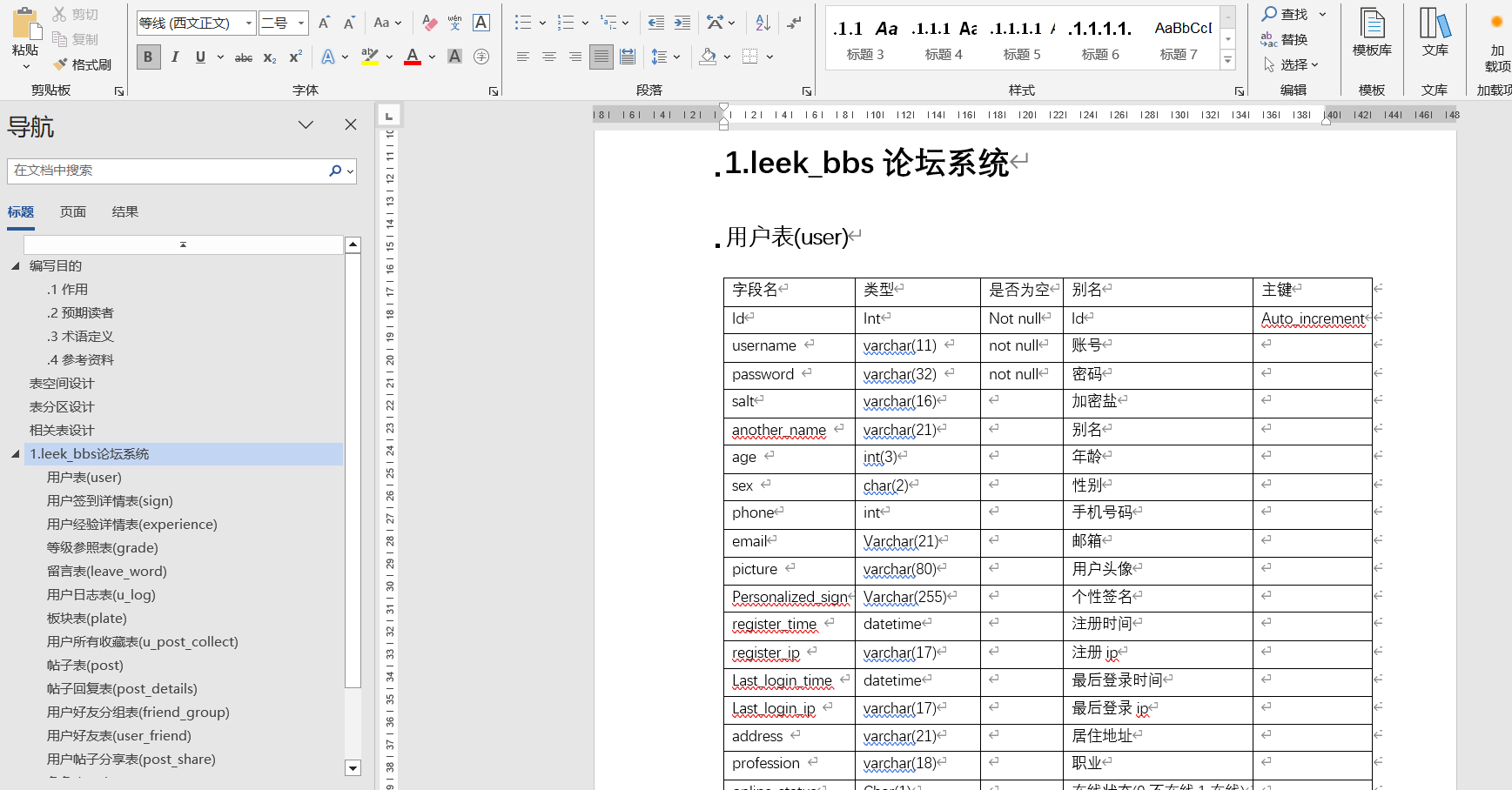This screenshot has width=1512, height=790.
Task: Apply the 标题 6 style
Action: 1100,39
